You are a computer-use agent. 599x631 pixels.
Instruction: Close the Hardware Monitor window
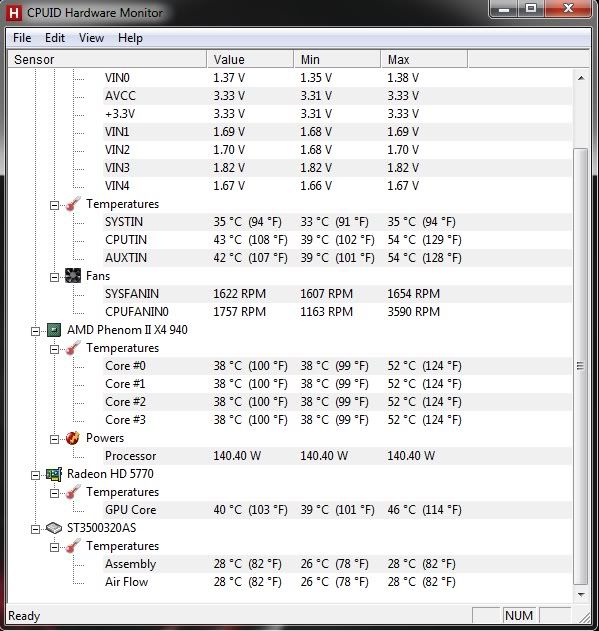[568, 9]
